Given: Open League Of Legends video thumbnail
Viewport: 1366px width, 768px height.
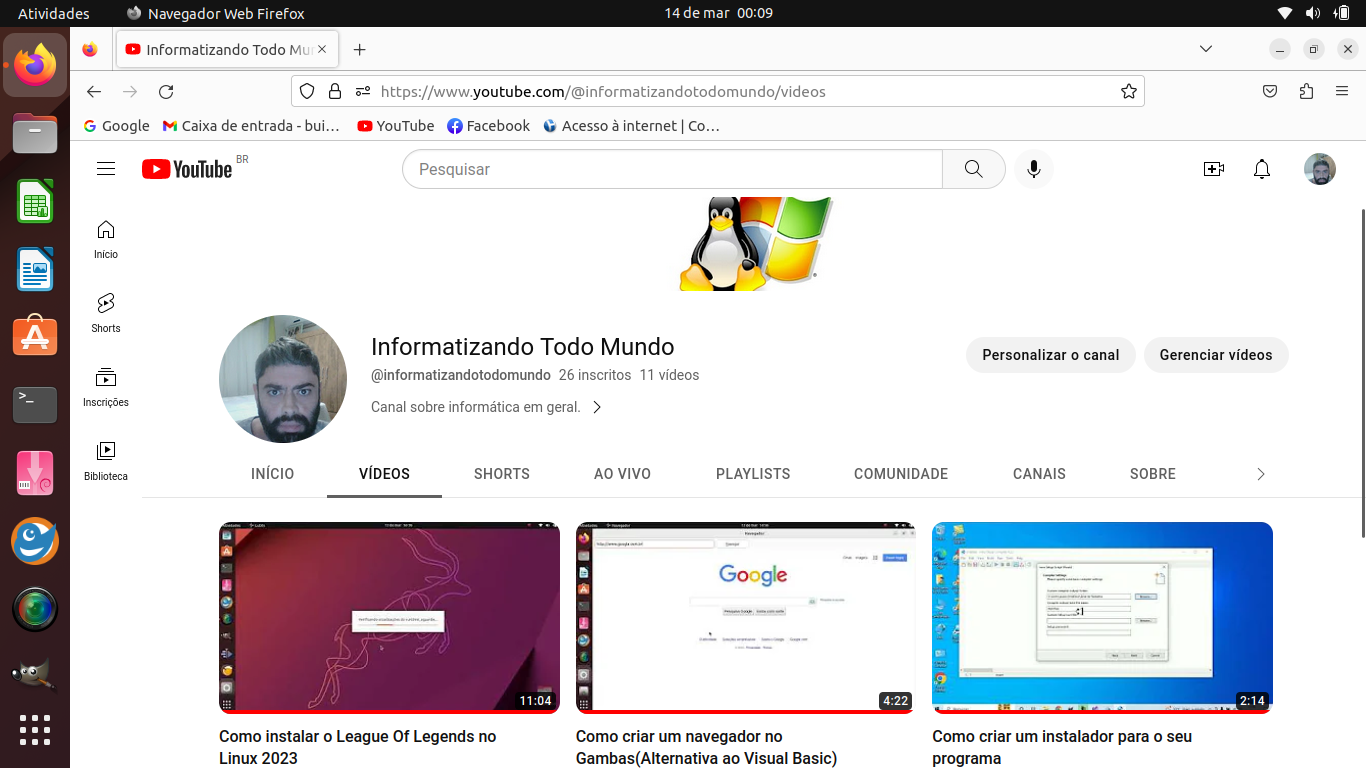Looking at the screenshot, I should (x=389, y=617).
